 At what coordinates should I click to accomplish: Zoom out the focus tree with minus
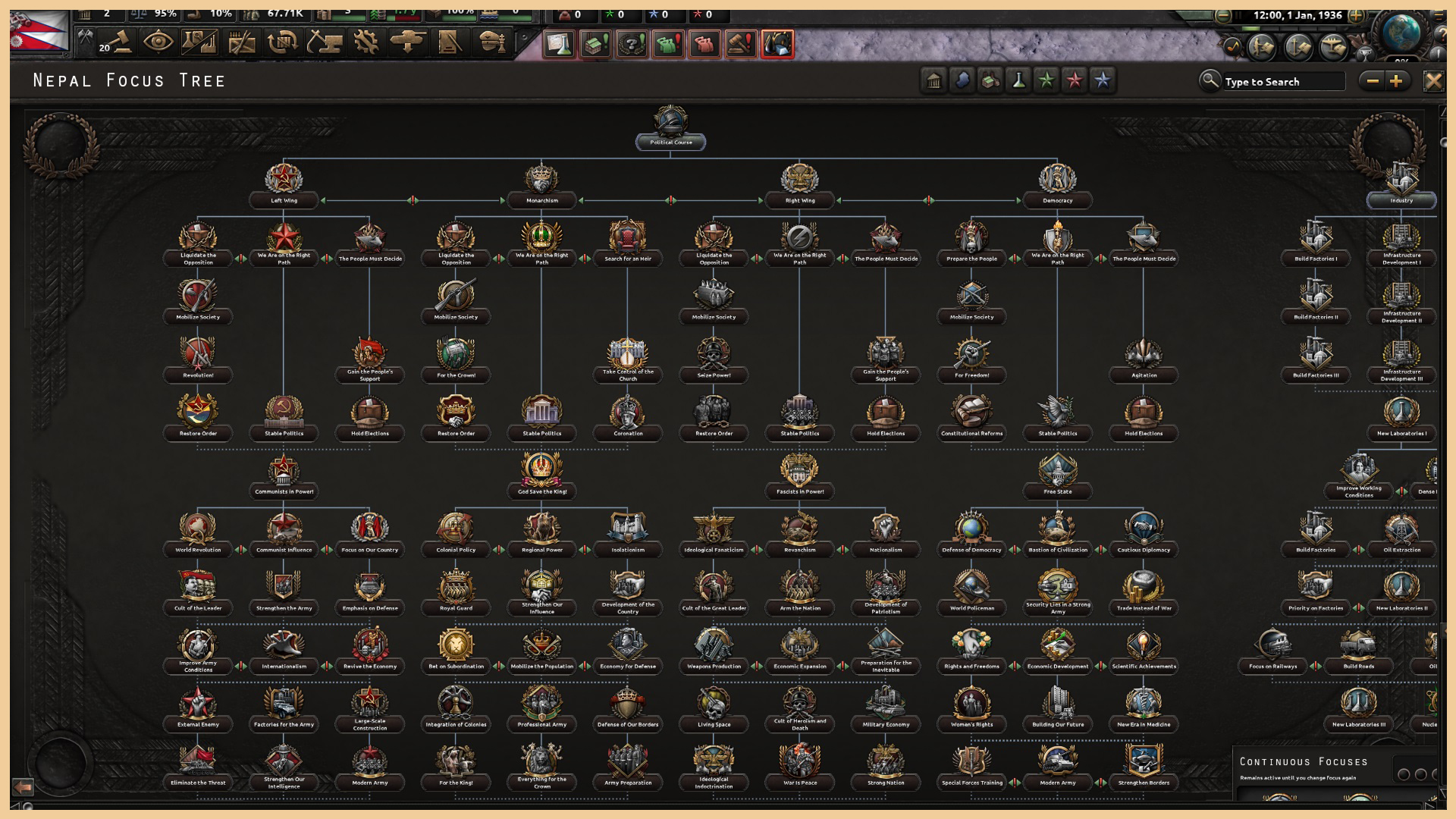[1372, 81]
